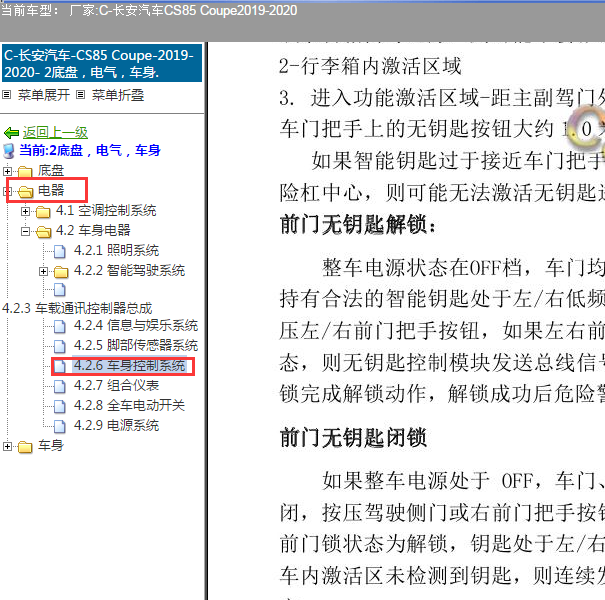Open 4.2.4 信息与娱乐系统 document
This screenshot has height=600, width=605.
tap(136, 326)
